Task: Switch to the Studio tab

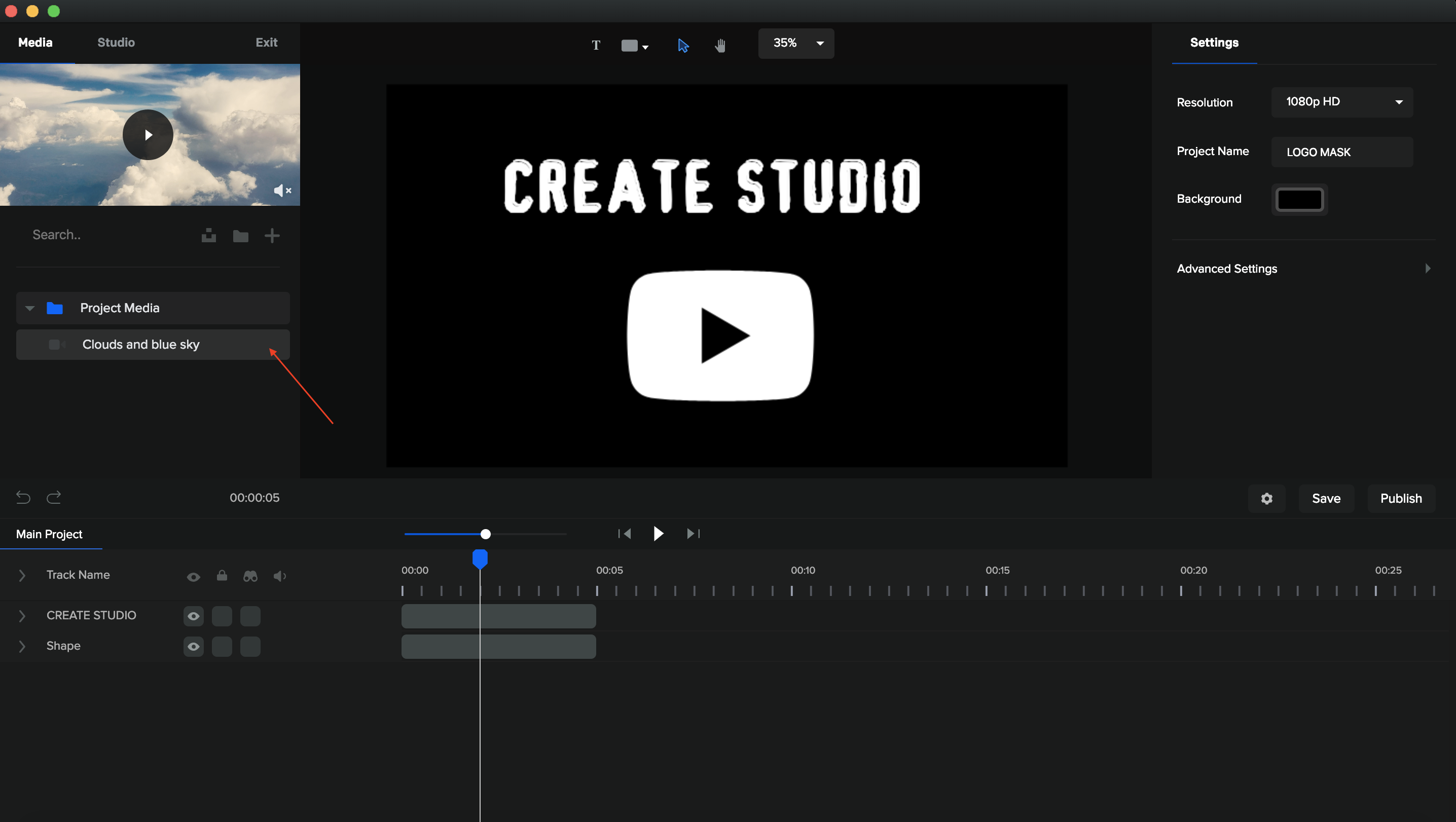Action: [x=116, y=43]
